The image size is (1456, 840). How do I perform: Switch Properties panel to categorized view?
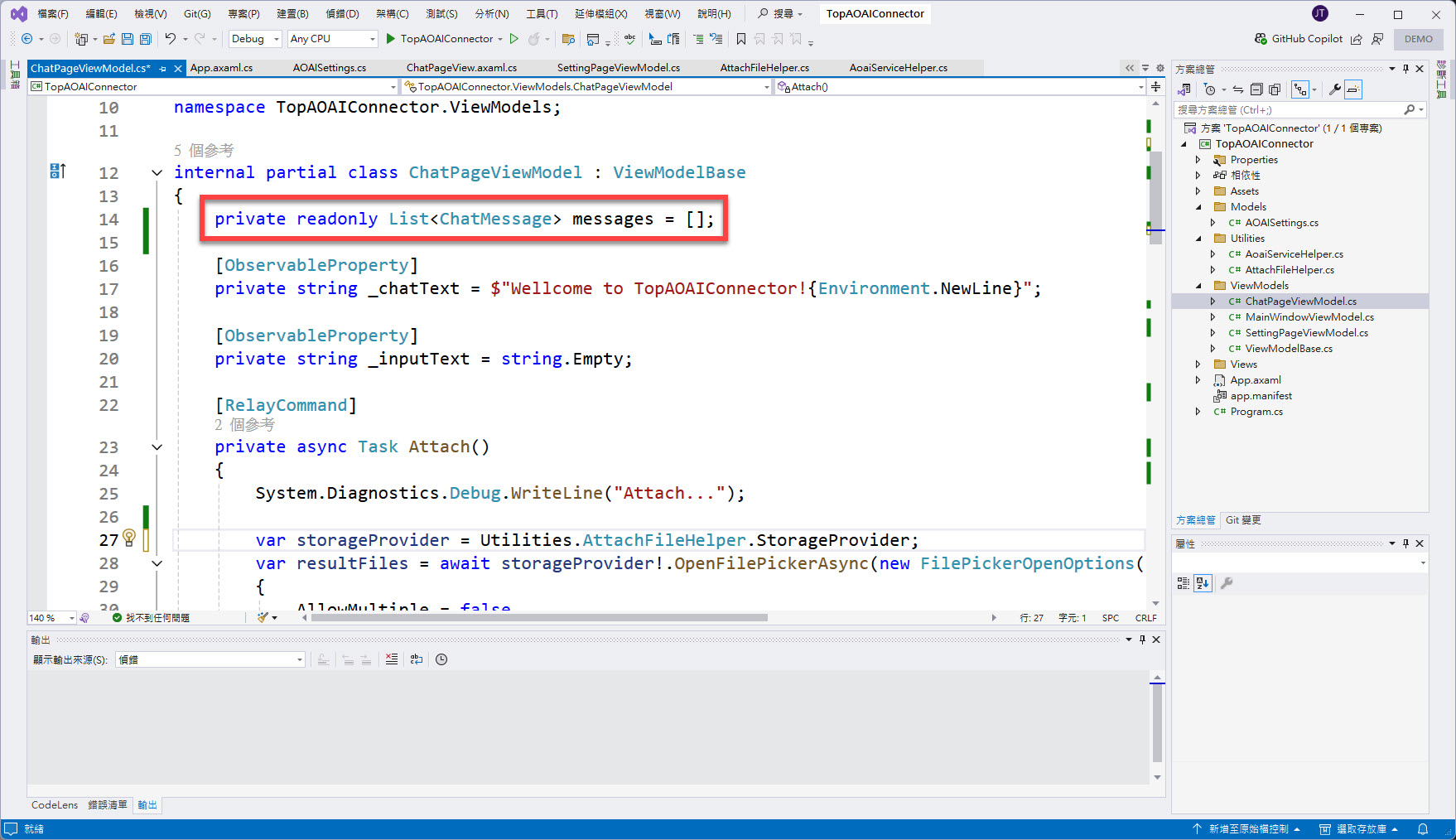pyautogui.click(x=1184, y=583)
